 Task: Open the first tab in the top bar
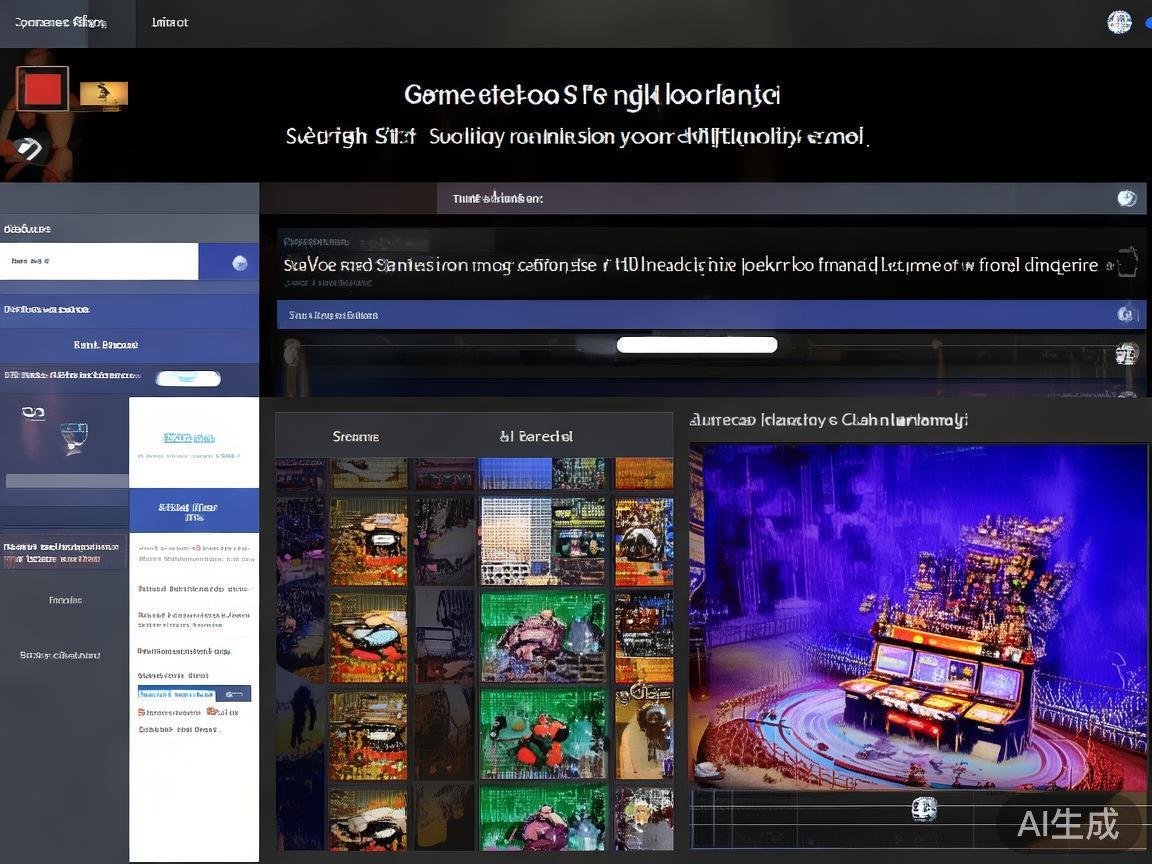point(60,22)
